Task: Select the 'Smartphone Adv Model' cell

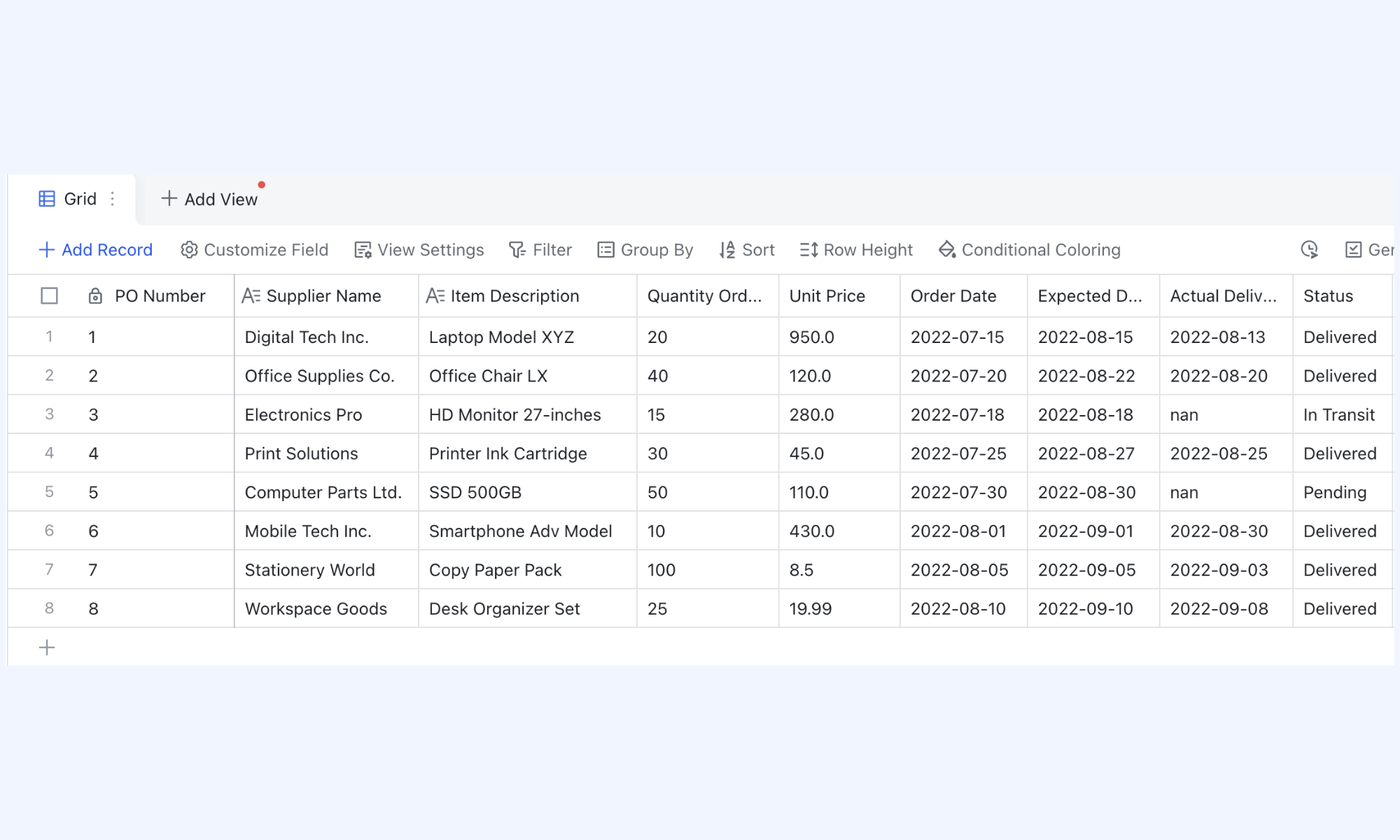Action: pos(528,531)
